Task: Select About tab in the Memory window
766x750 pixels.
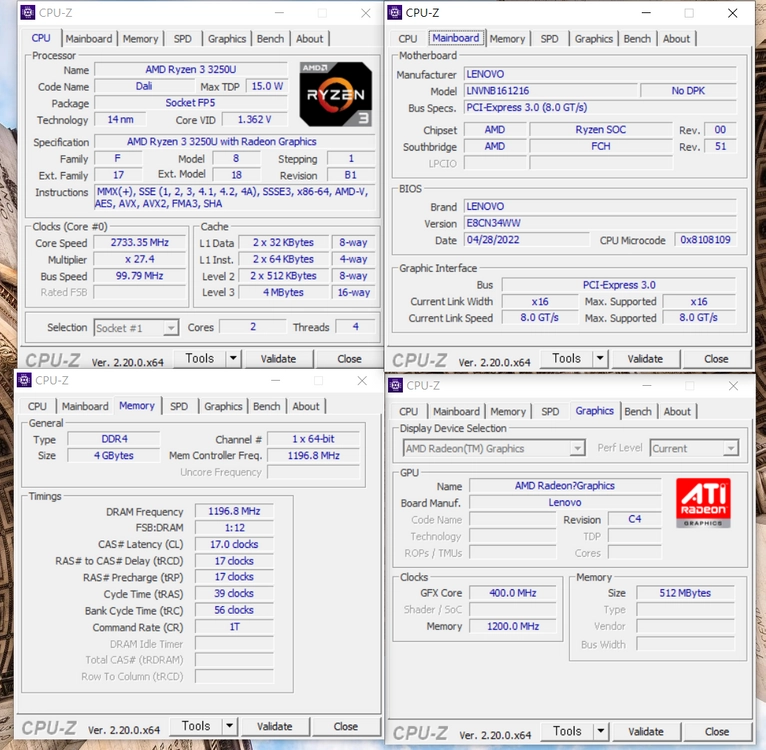Action: (x=306, y=406)
